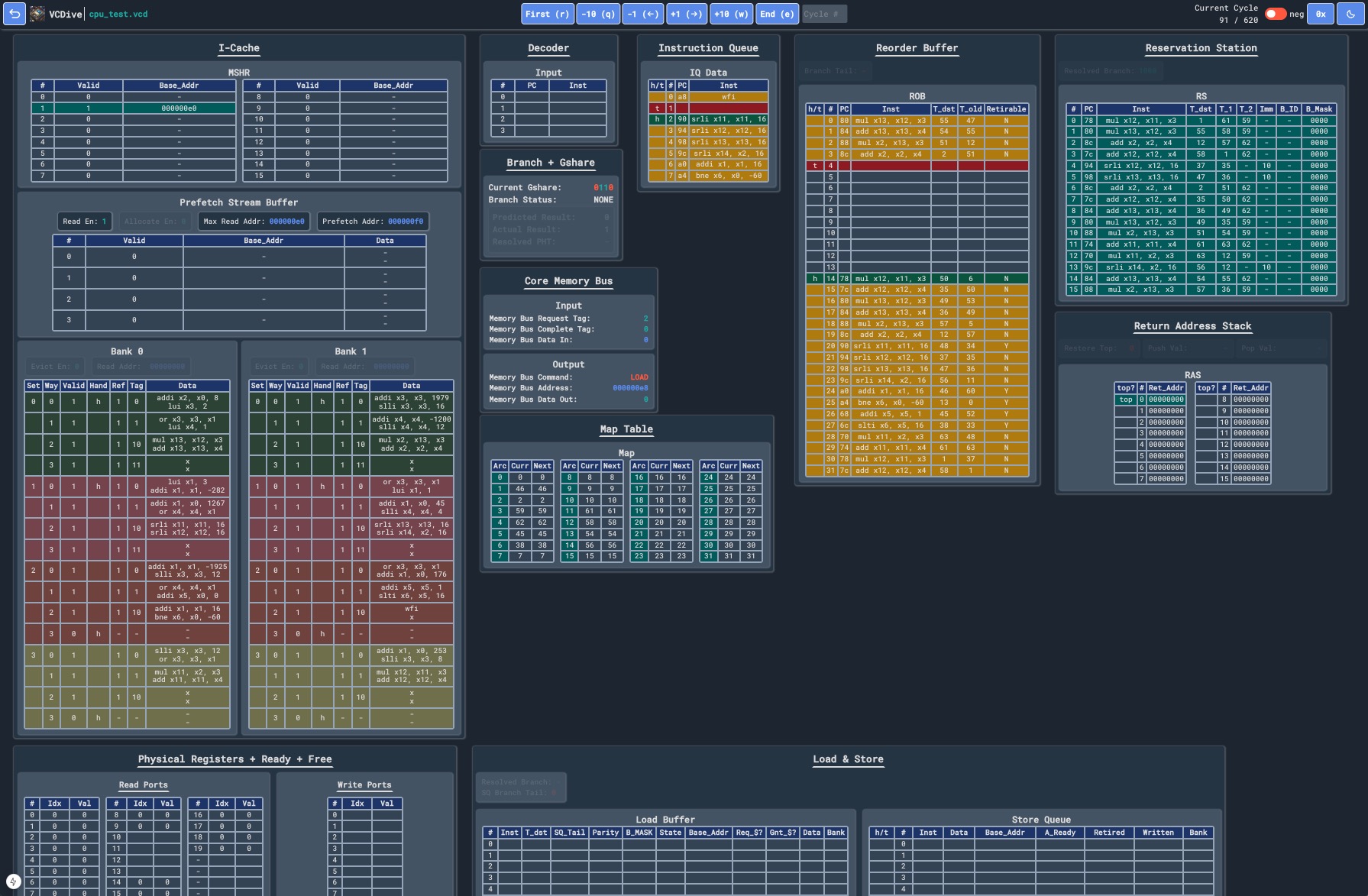1368x896 pixels.
Task: Step back one cycle with -1 button
Action: pyautogui.click(x=642, y=14)
